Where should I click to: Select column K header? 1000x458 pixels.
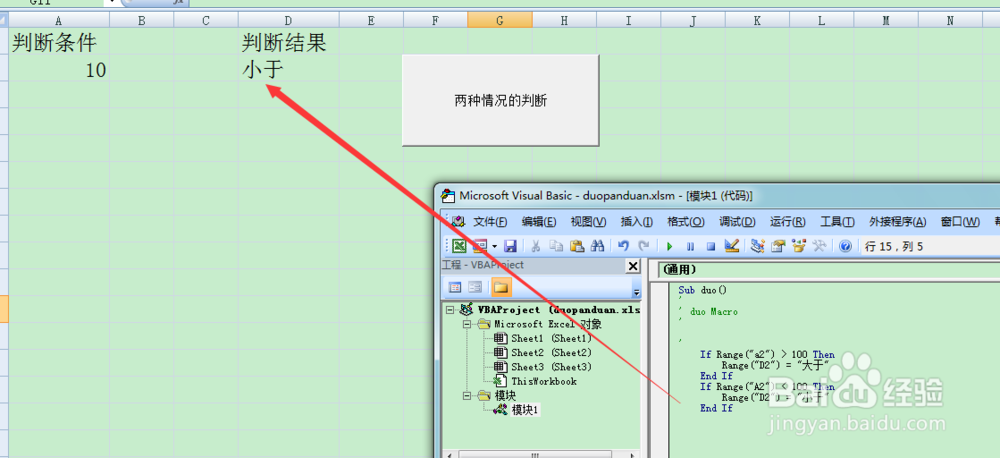[x=757, y=20]
